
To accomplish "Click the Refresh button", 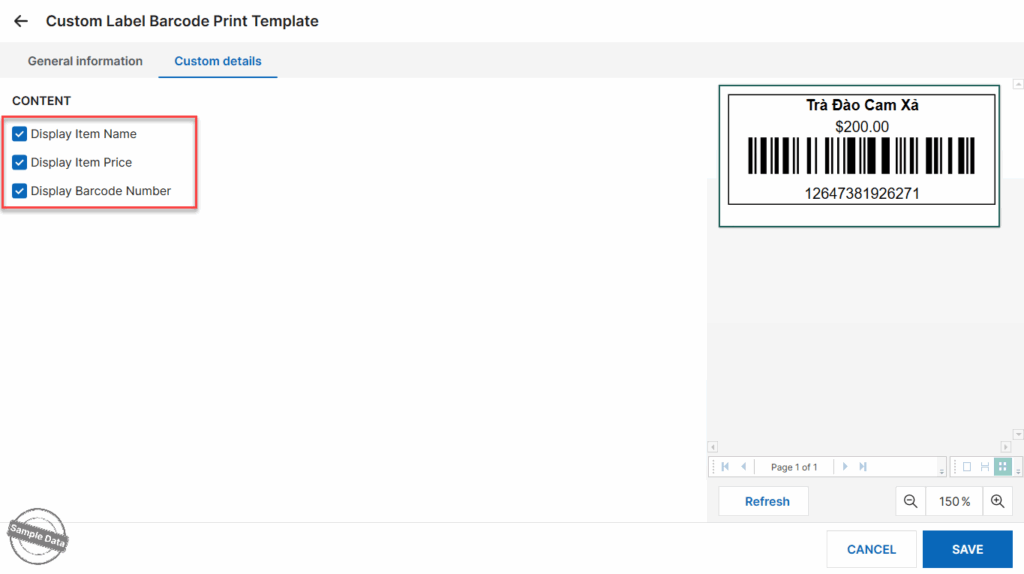I will (767, 501).
